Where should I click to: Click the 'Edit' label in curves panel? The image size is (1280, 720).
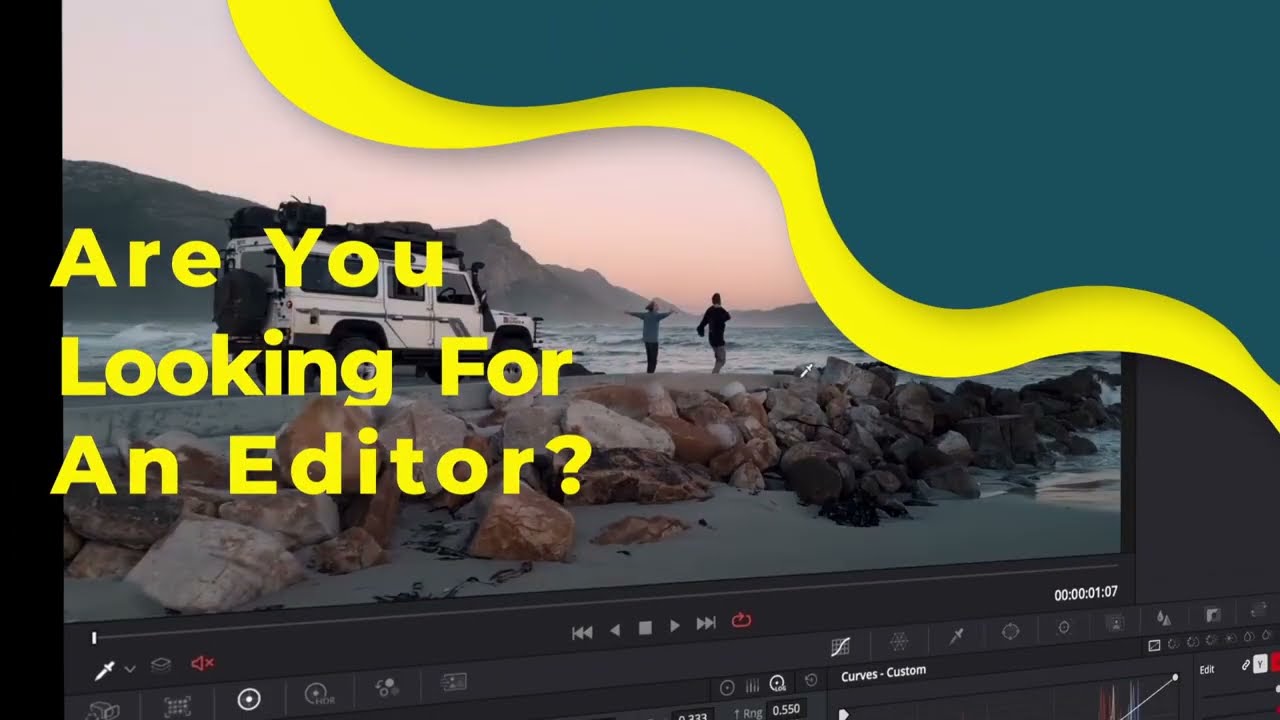pyautogui.click(x=1207, y=669)
